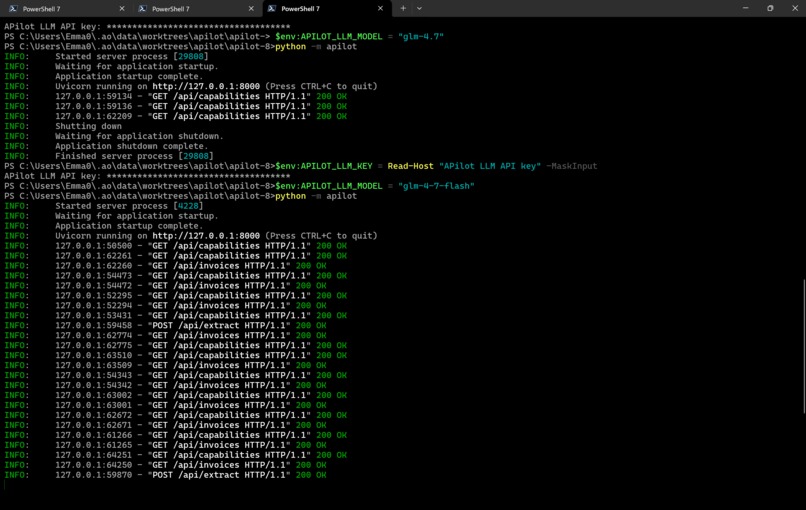Restore down the terminal window

770,8
